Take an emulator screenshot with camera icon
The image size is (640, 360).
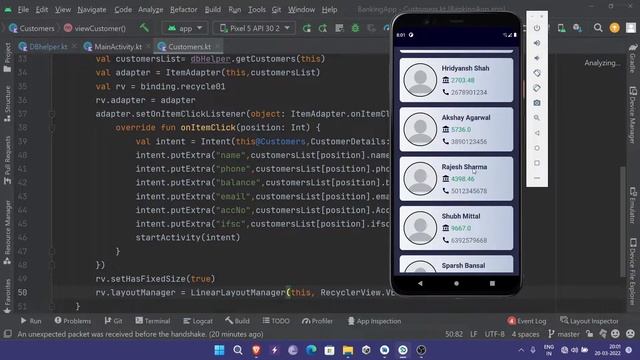coord(537,103)
